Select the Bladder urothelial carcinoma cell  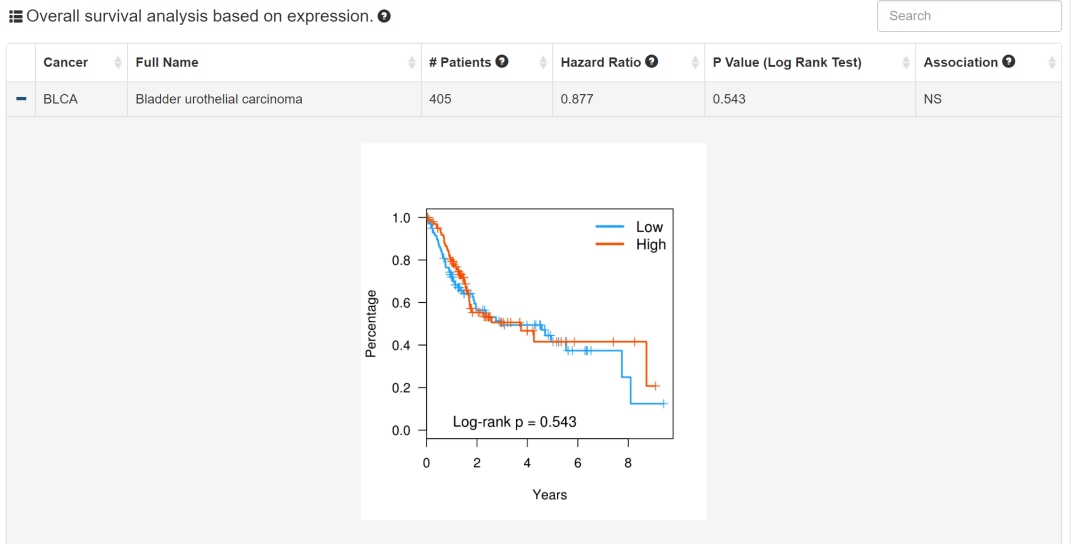point(219,99)
